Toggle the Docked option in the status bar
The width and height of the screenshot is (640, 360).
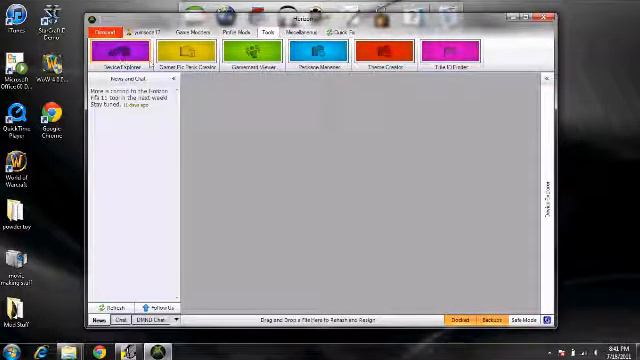[x=460, y=320]
